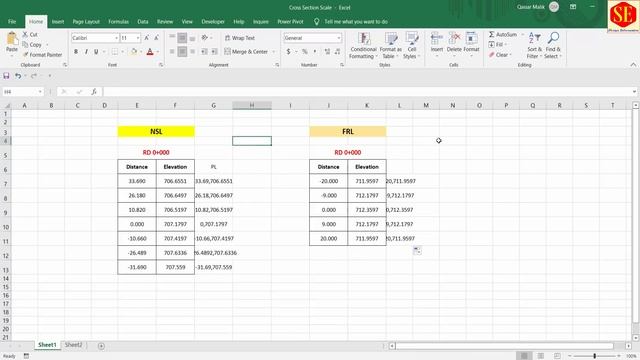Viewport: 640px width, 360px height.
Task: Apply the red Font Color
Action: click(x=150, y=52)
